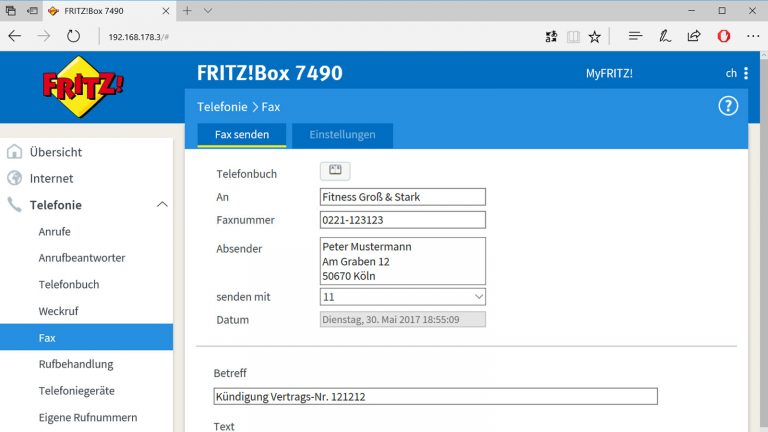Screen dimensions: 768x432
Task: Open the 'senden mit' dropdown
Action: [403, 297]
